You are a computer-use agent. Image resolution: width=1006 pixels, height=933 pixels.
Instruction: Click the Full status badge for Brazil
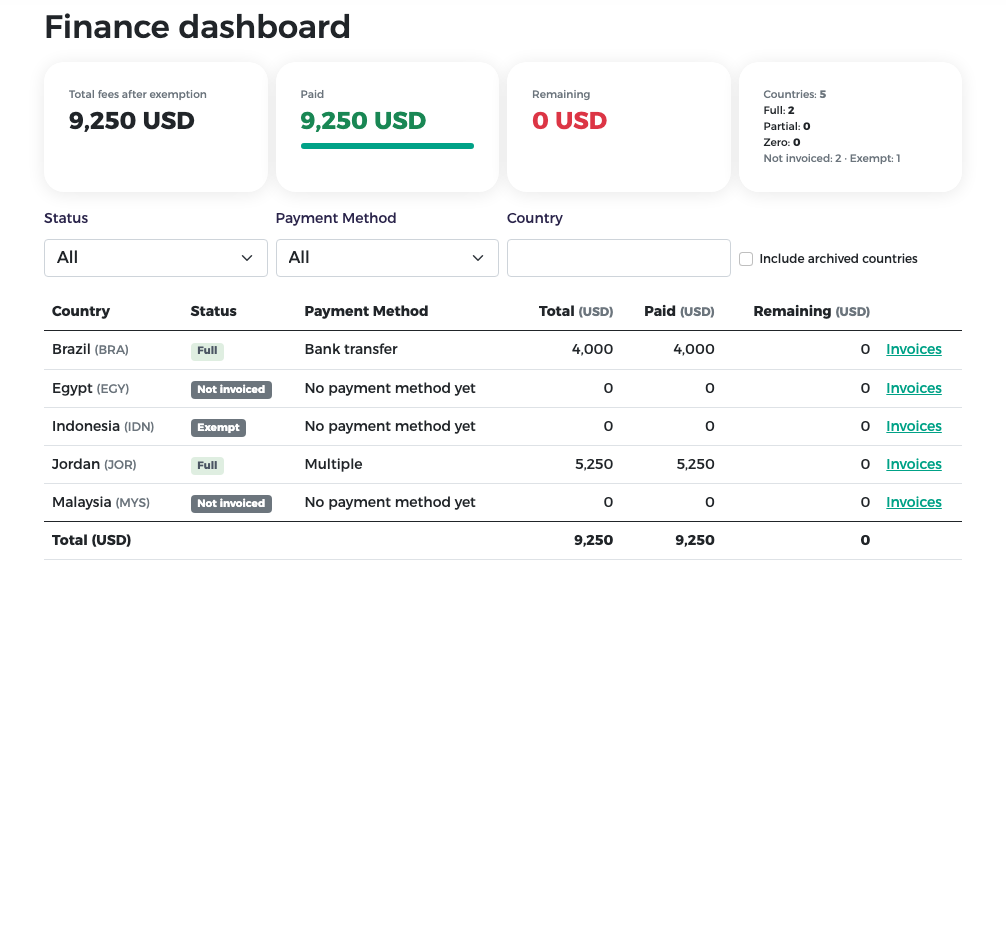(x=207, y=350)
